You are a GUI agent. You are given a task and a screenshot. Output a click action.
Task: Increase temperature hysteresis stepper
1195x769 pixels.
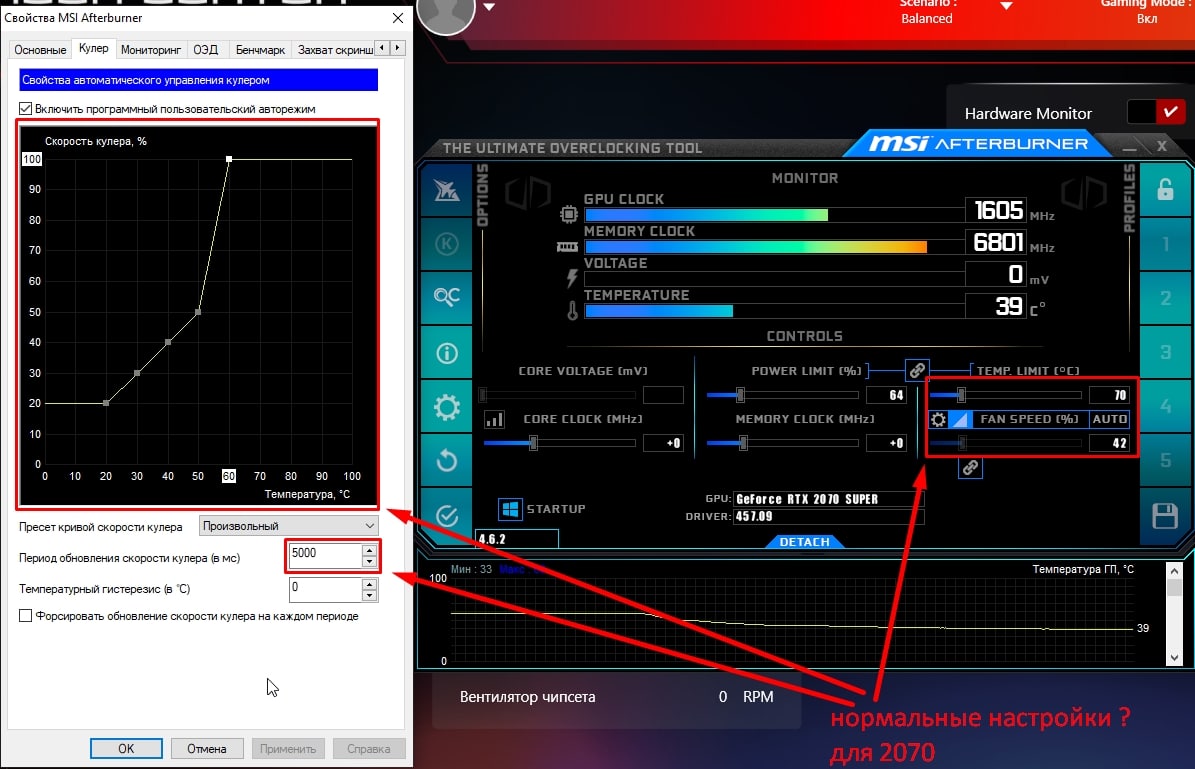tap(369, 585)
